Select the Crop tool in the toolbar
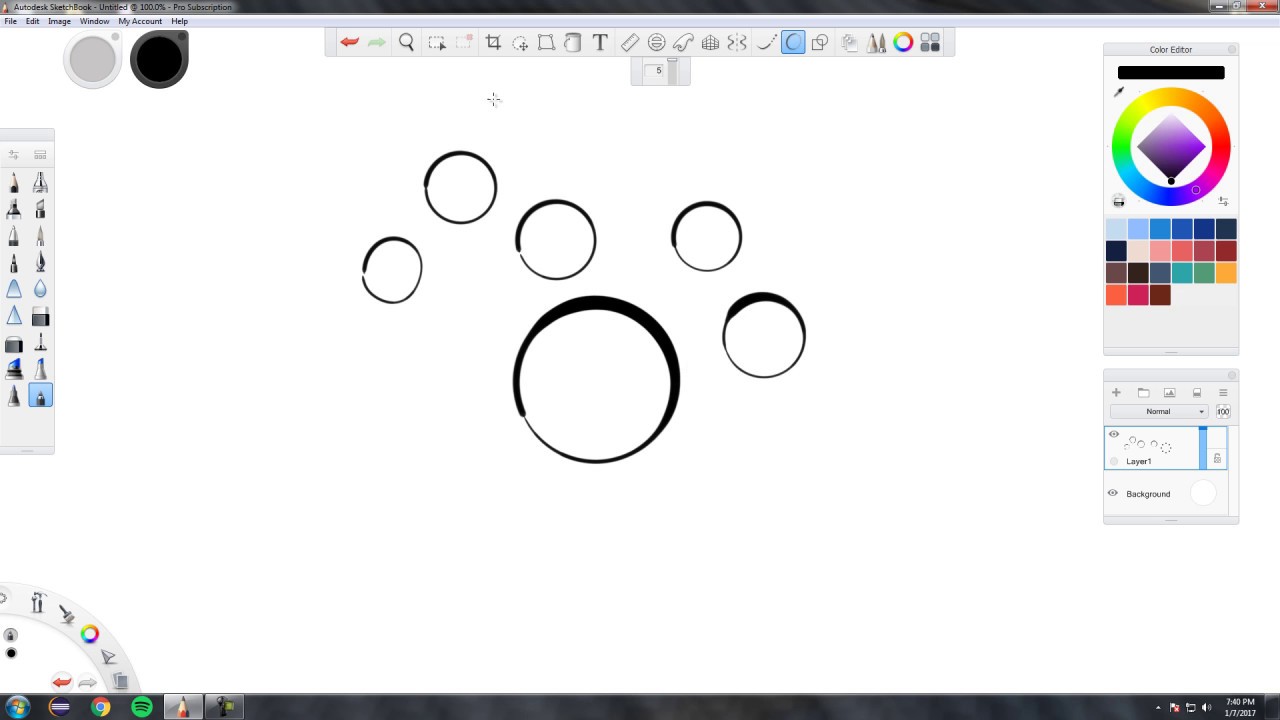Viewport: 1280px width, 720px height. coord(494,42)
